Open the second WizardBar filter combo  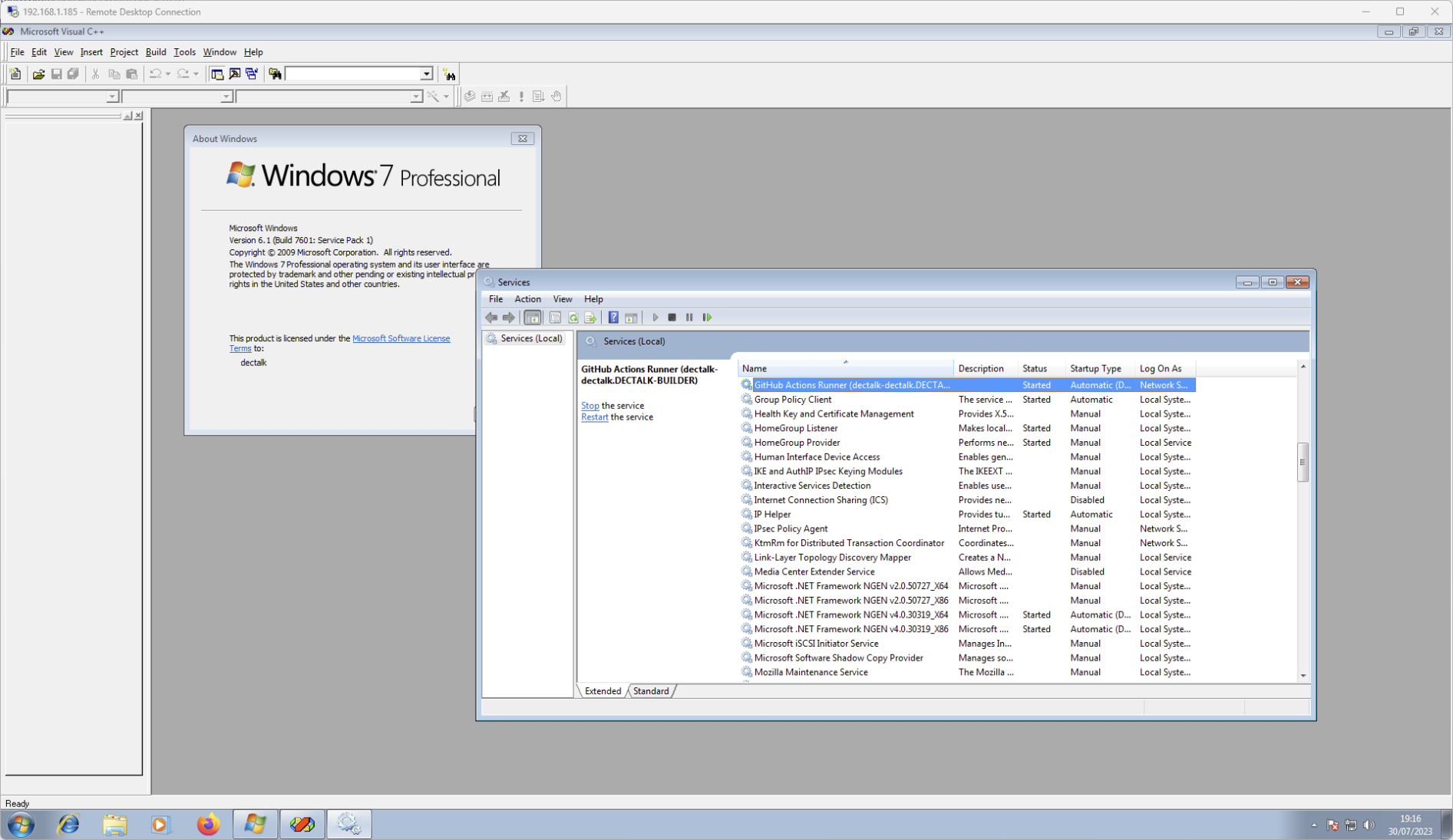[226, 97]
